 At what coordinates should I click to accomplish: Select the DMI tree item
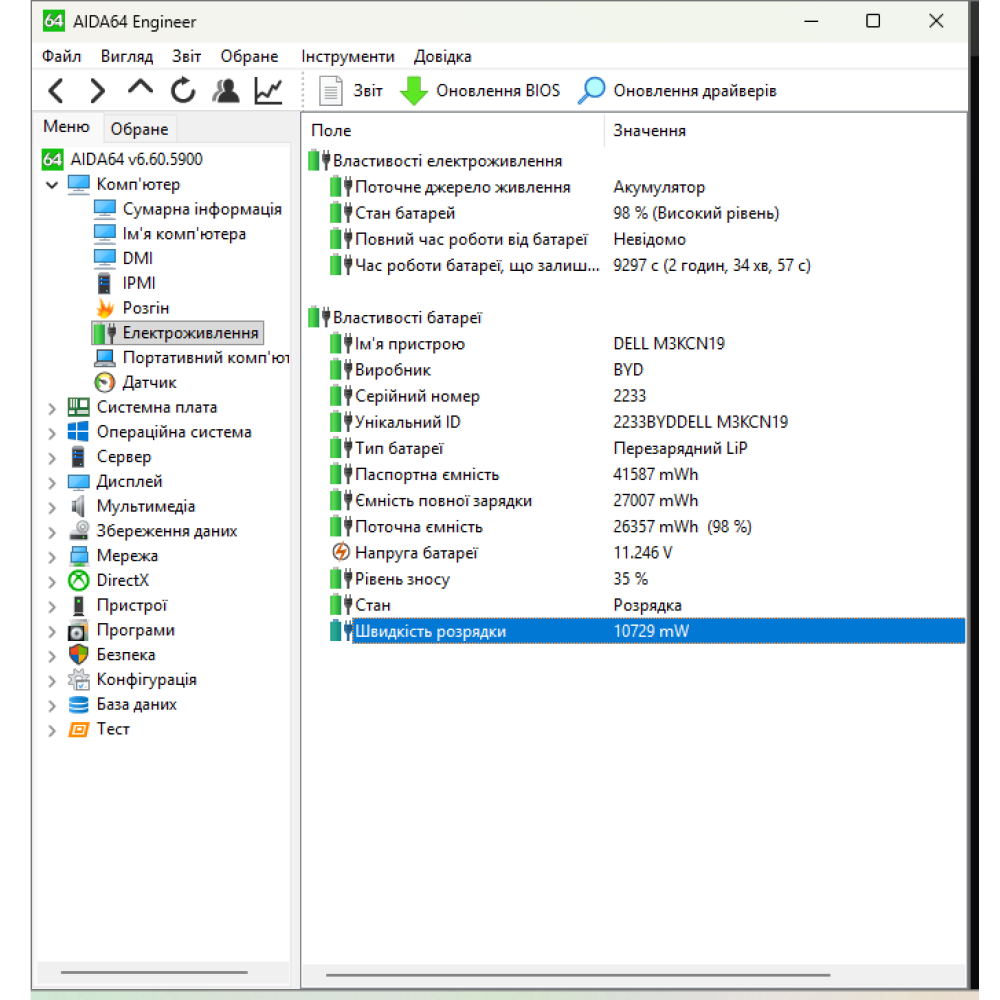pyautogui.click(x=137, y=258)
